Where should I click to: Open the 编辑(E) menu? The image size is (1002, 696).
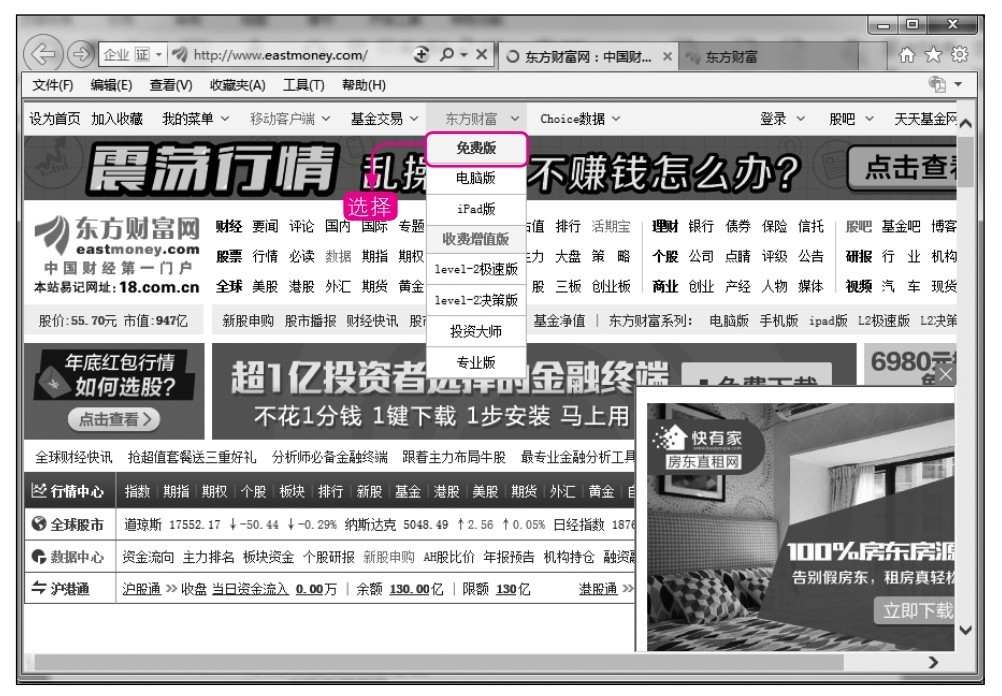(x=111, y=85)
